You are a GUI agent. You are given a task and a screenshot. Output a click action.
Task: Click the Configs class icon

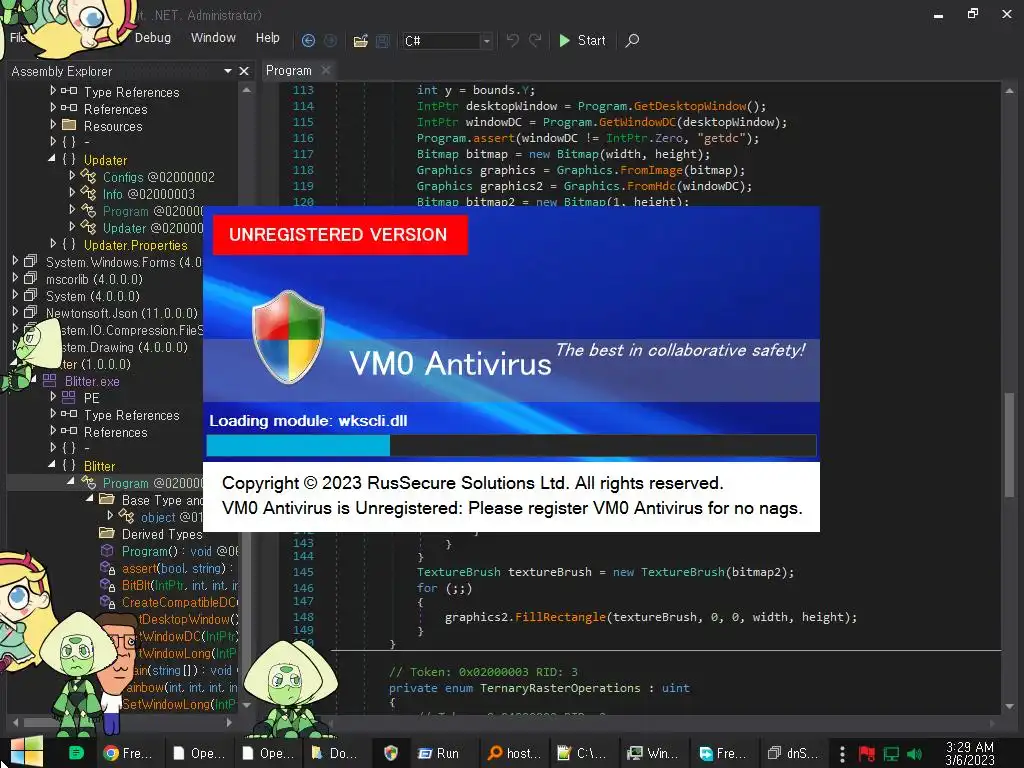coord(88,176)
